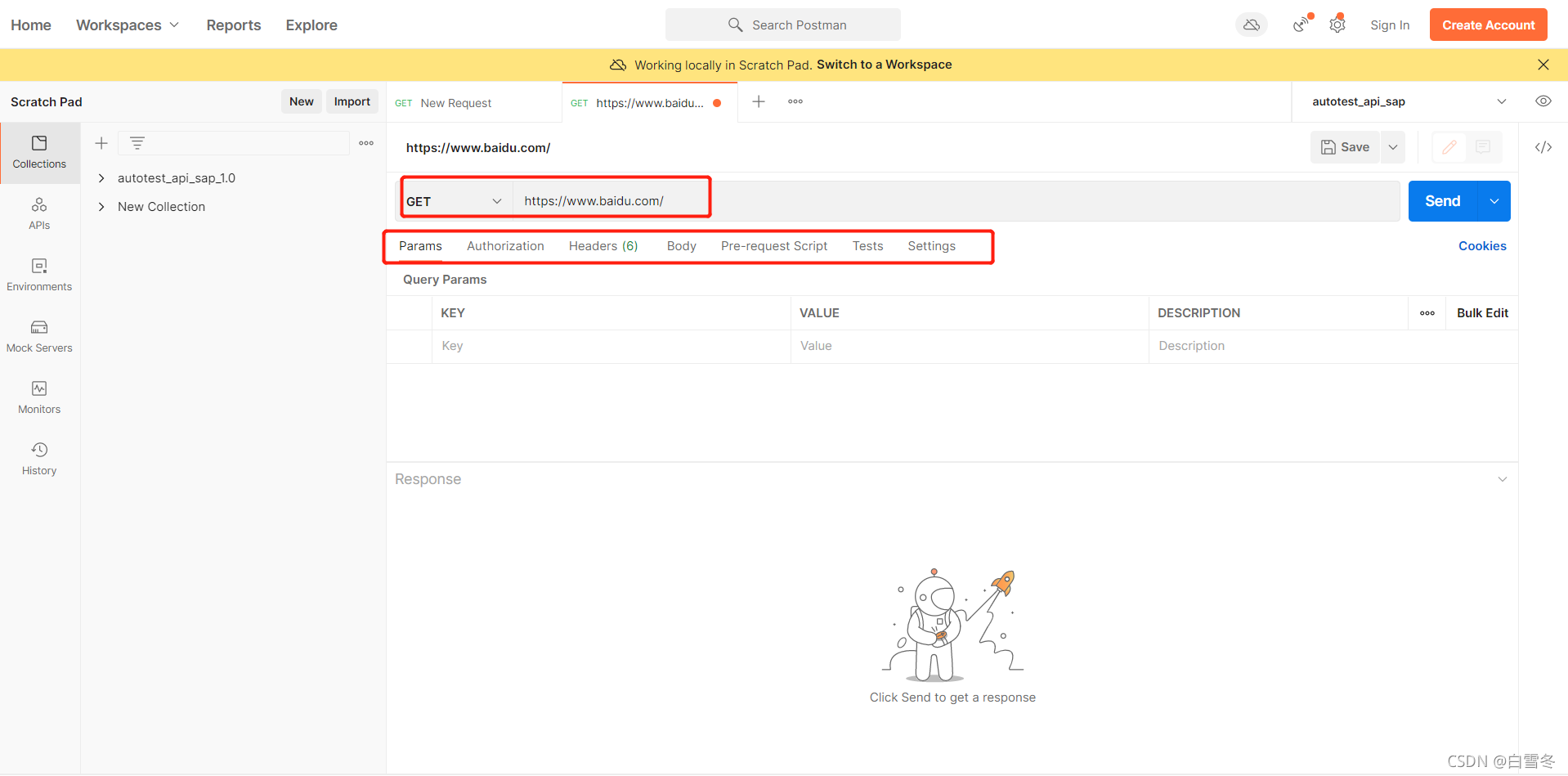This screenshot has width=1568, height=776.
Task: Open the Collections sidebar panel
Action: tap(39, 152)
